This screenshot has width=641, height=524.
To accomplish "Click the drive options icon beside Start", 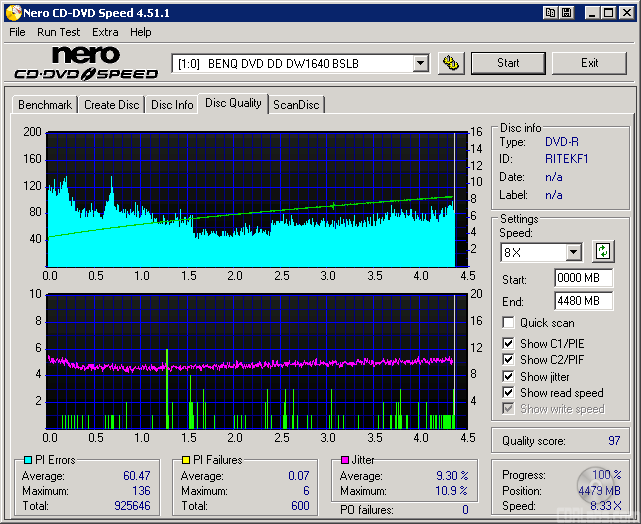I will [x=452, y=63].
